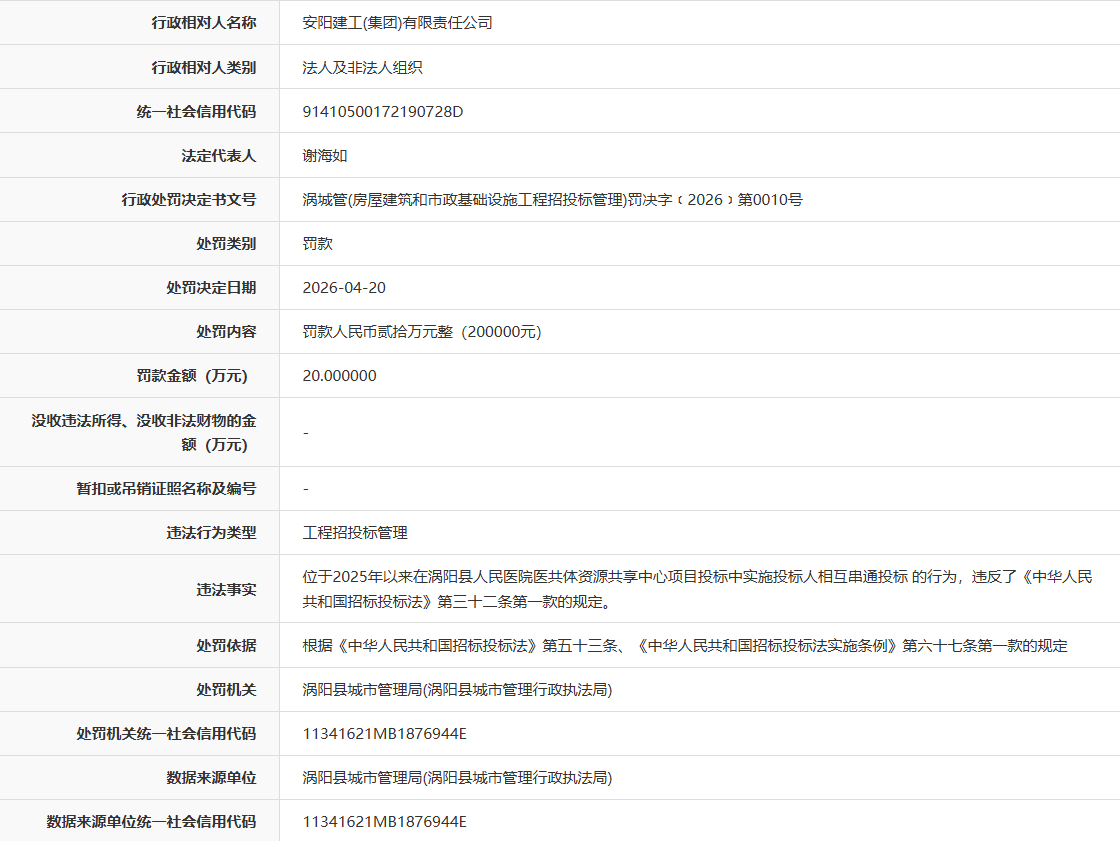1120x841 pixels.
Task: Click the 处罚依据 legal basis text
Action: [x=684, y=646]
